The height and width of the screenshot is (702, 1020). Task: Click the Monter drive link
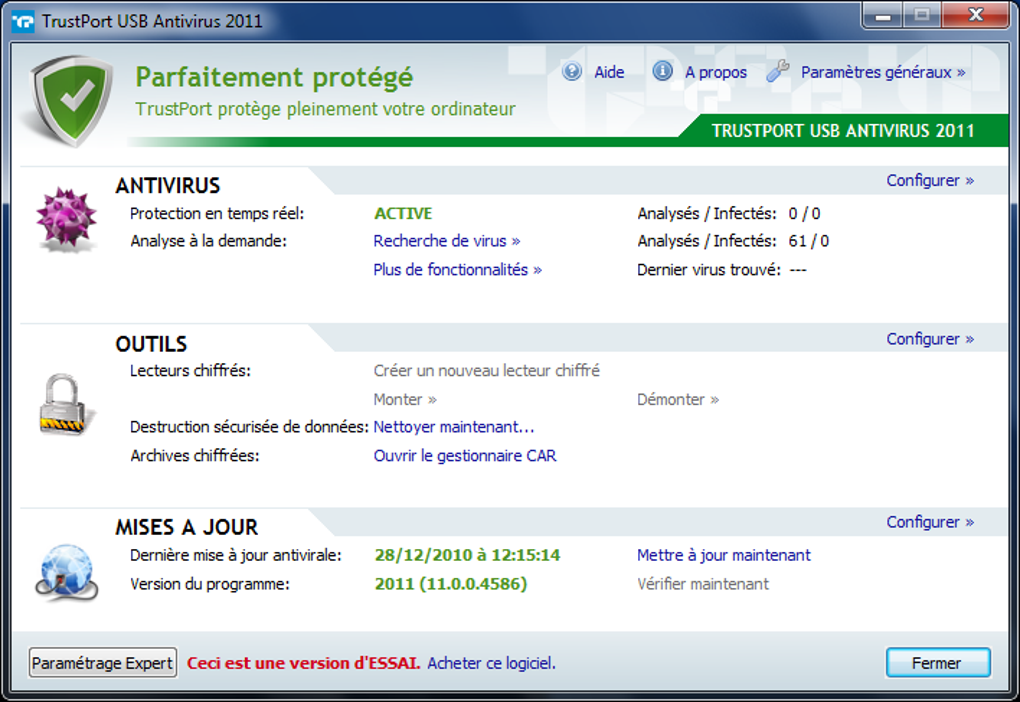(405, 399)
